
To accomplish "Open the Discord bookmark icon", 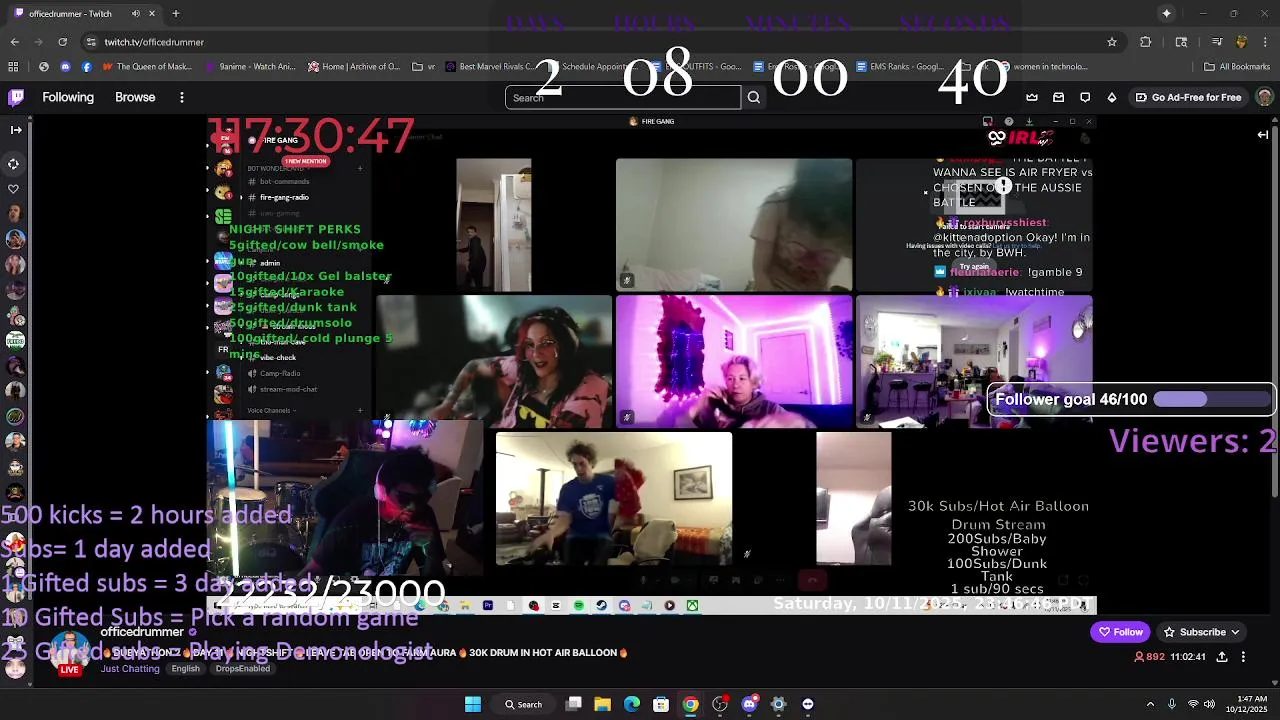I will pyautogui.click(x=65, y=67).
